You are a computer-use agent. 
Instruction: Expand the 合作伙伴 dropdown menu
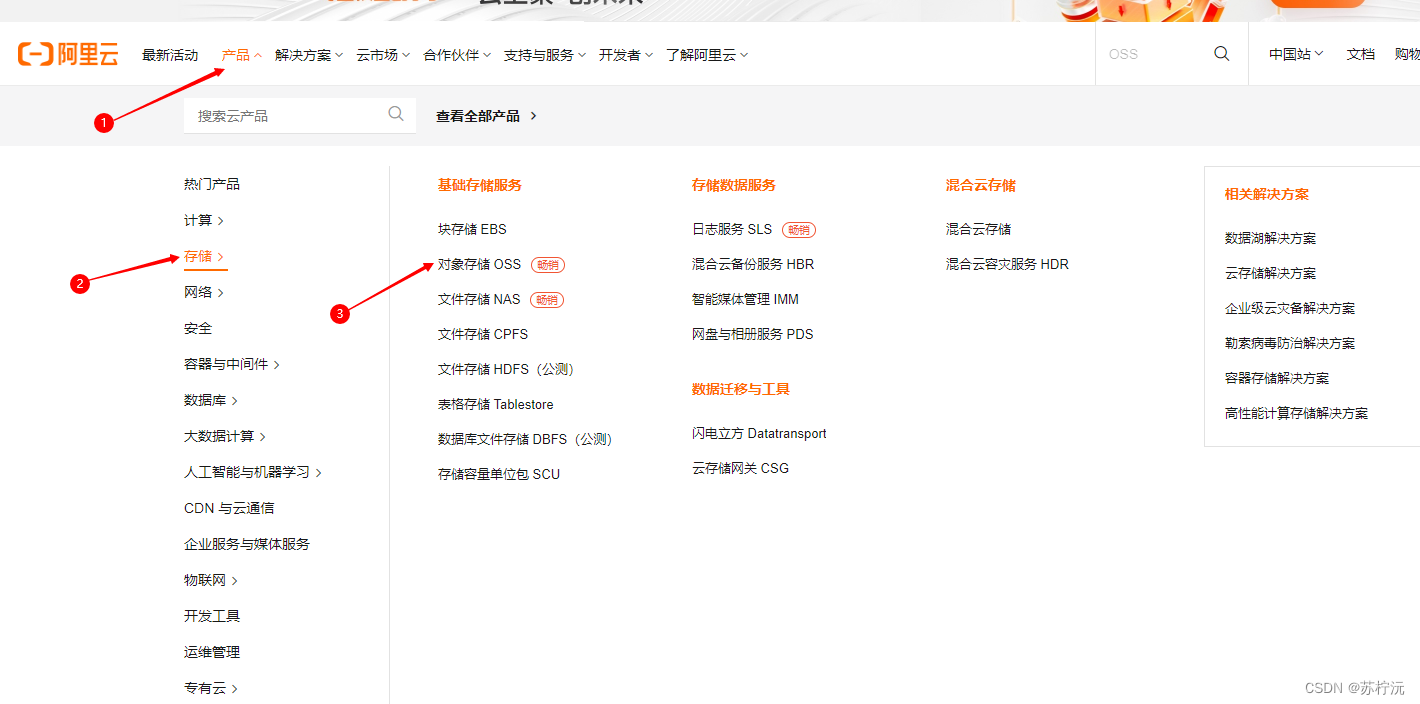[457, 55]
